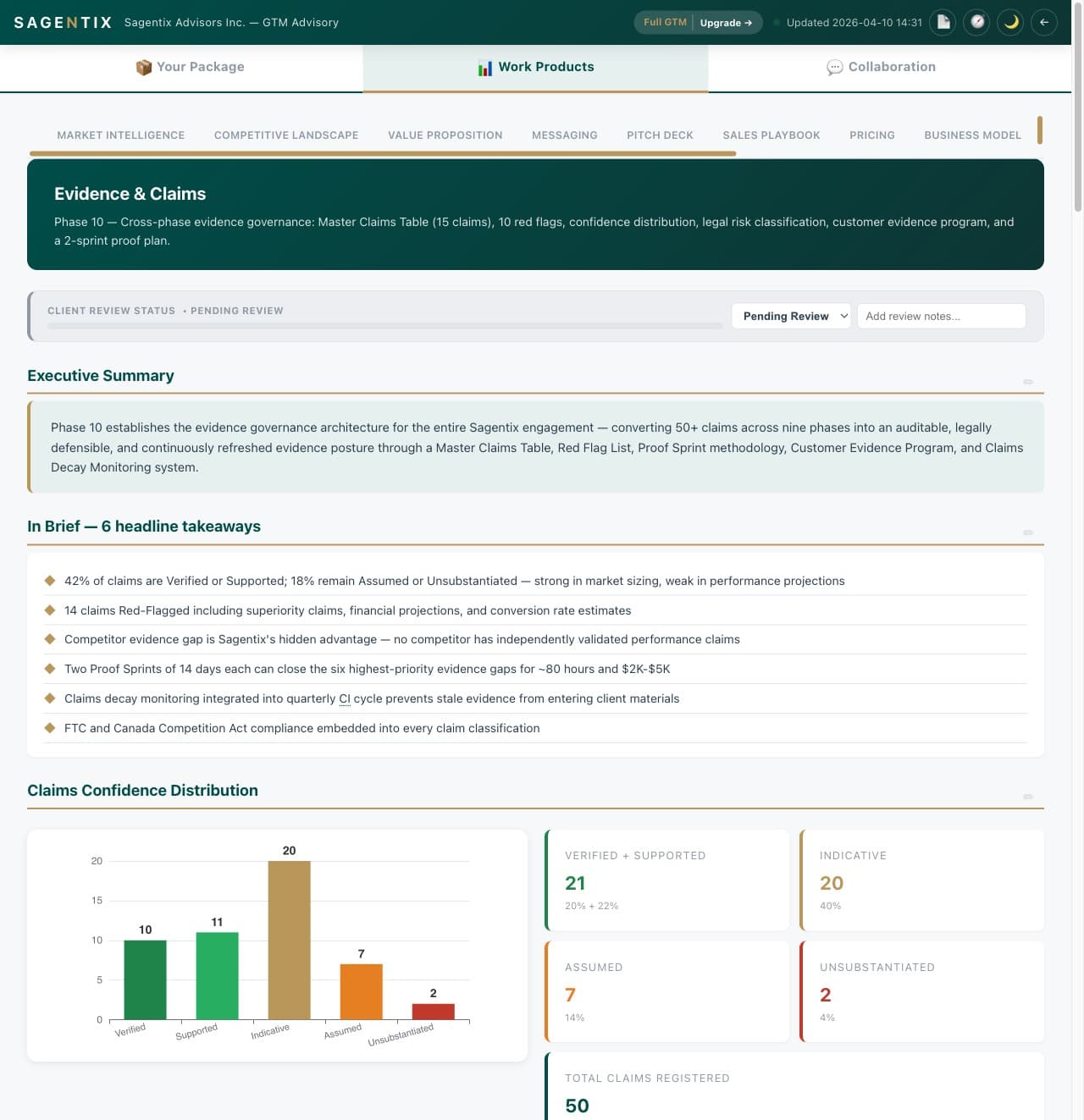The width and height of the screenshot is (1084, 1120).
Task: Click the Add review notes field
Action: click(941, 316)
